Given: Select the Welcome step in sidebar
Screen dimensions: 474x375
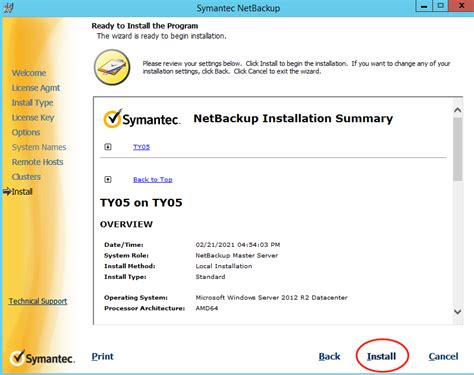Looking at the screenshot, I should [x=29, y=73].
